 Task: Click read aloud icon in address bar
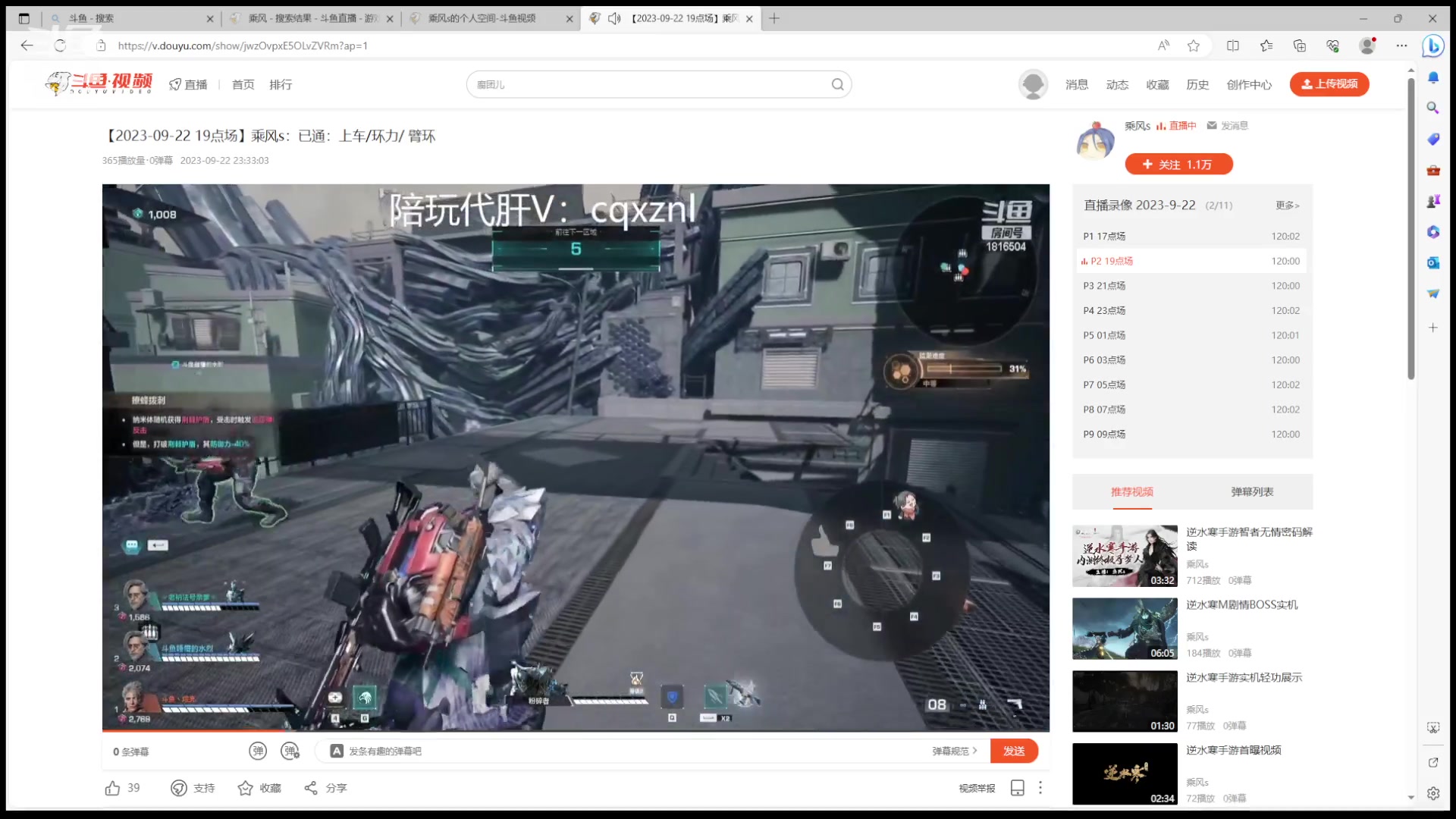click(1163, 45)
